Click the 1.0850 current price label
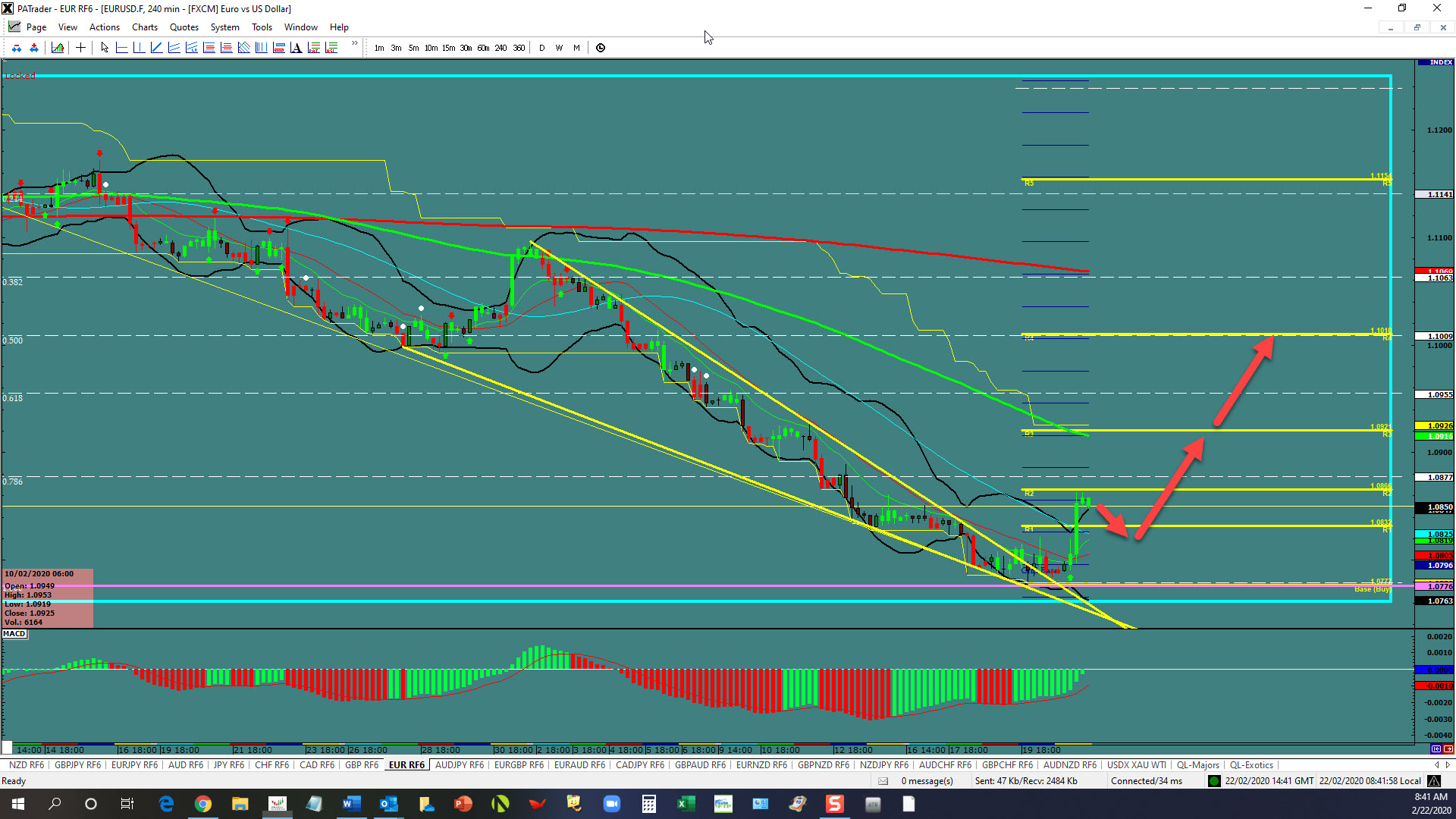Viewport: 1456px width, 819px height. click(1435, 507)
